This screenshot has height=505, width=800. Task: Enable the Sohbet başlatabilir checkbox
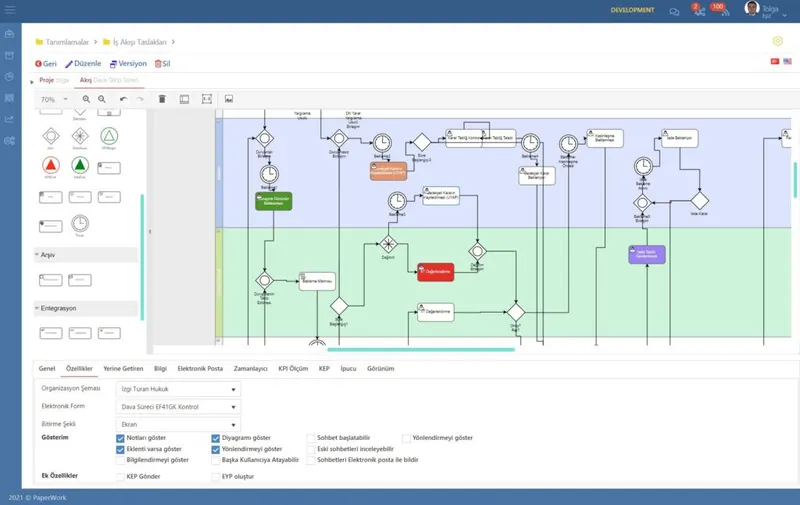click(311, 438)
